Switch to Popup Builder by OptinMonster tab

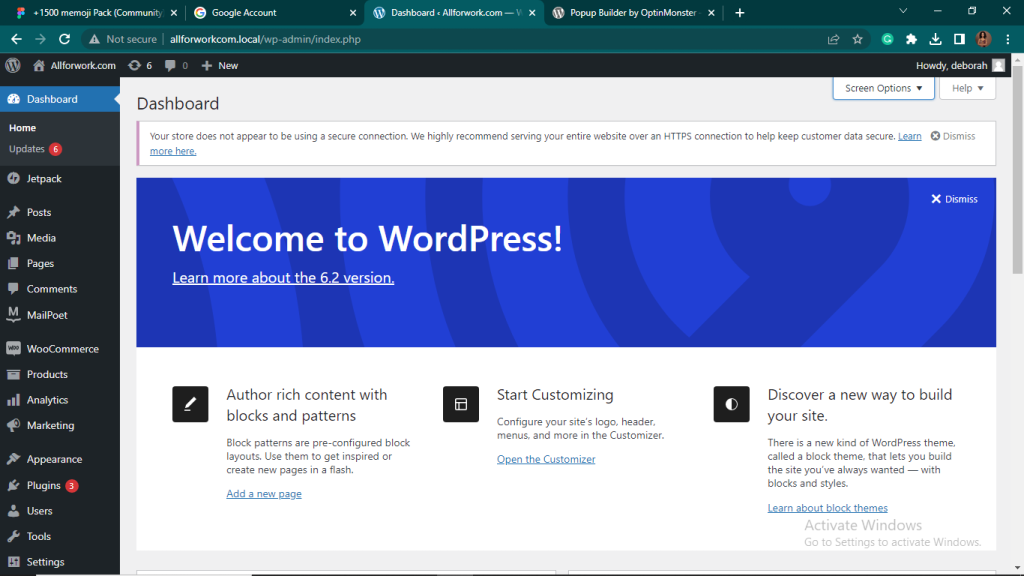[633, 12]
